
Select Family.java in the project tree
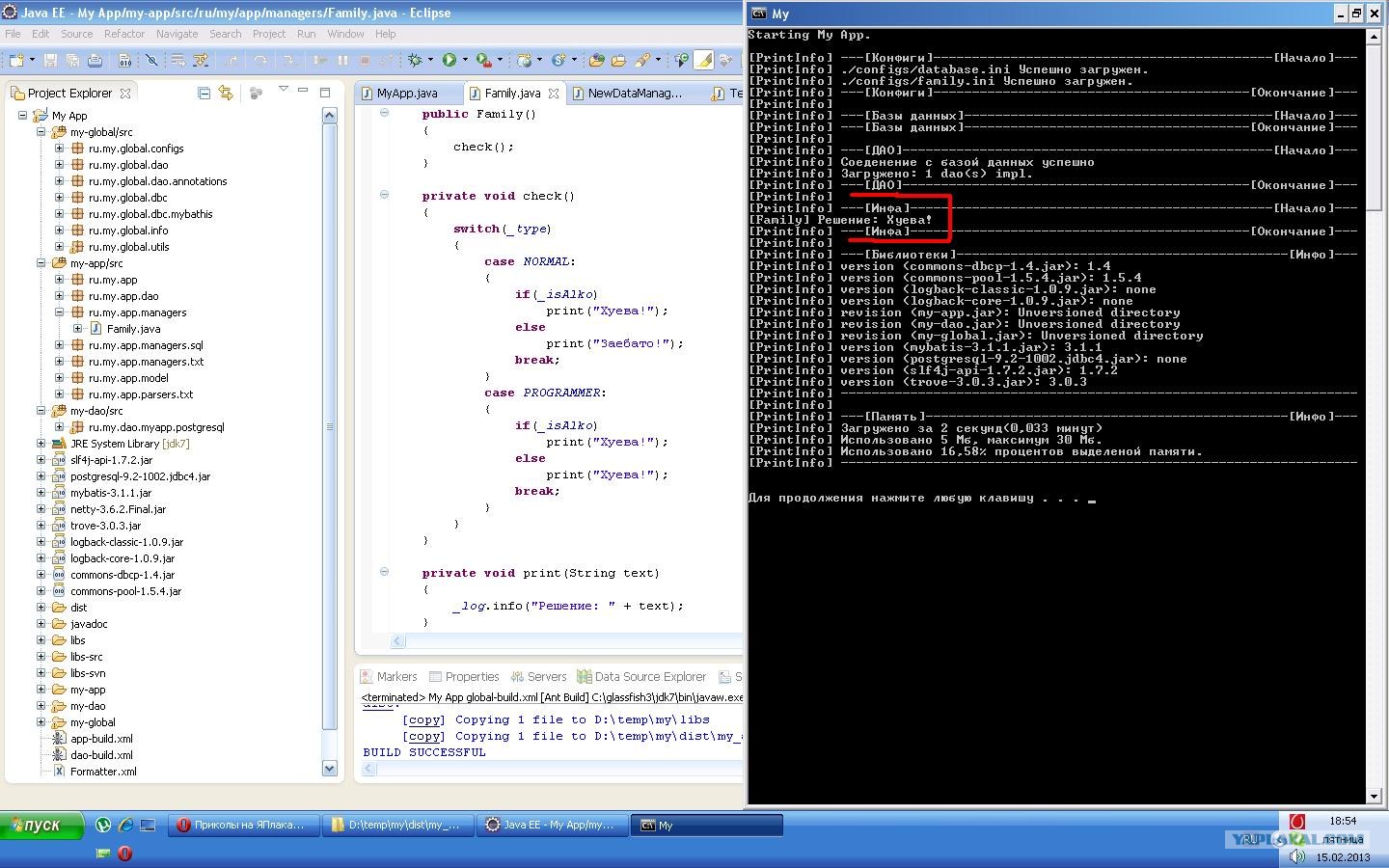[133, 329]
